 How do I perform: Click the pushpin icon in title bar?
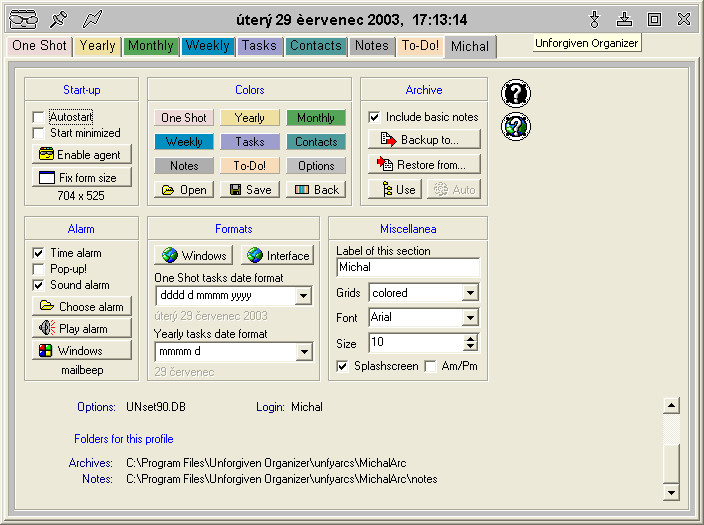[x=58, y=19]
